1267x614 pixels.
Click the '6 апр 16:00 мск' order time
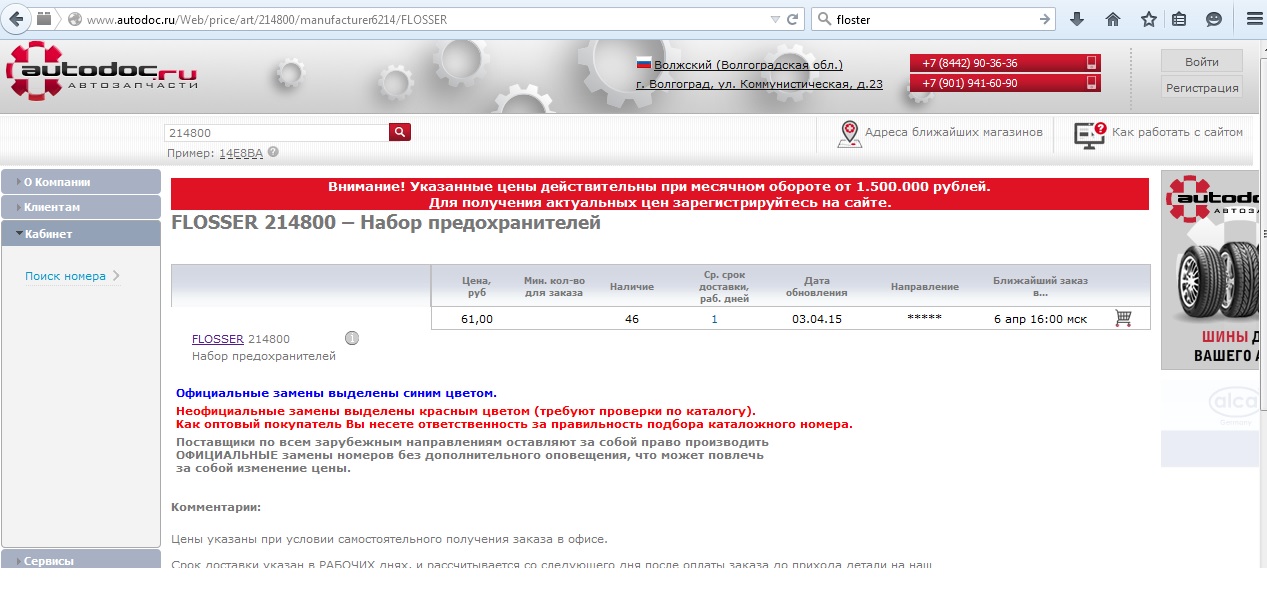coord(1040,319)
